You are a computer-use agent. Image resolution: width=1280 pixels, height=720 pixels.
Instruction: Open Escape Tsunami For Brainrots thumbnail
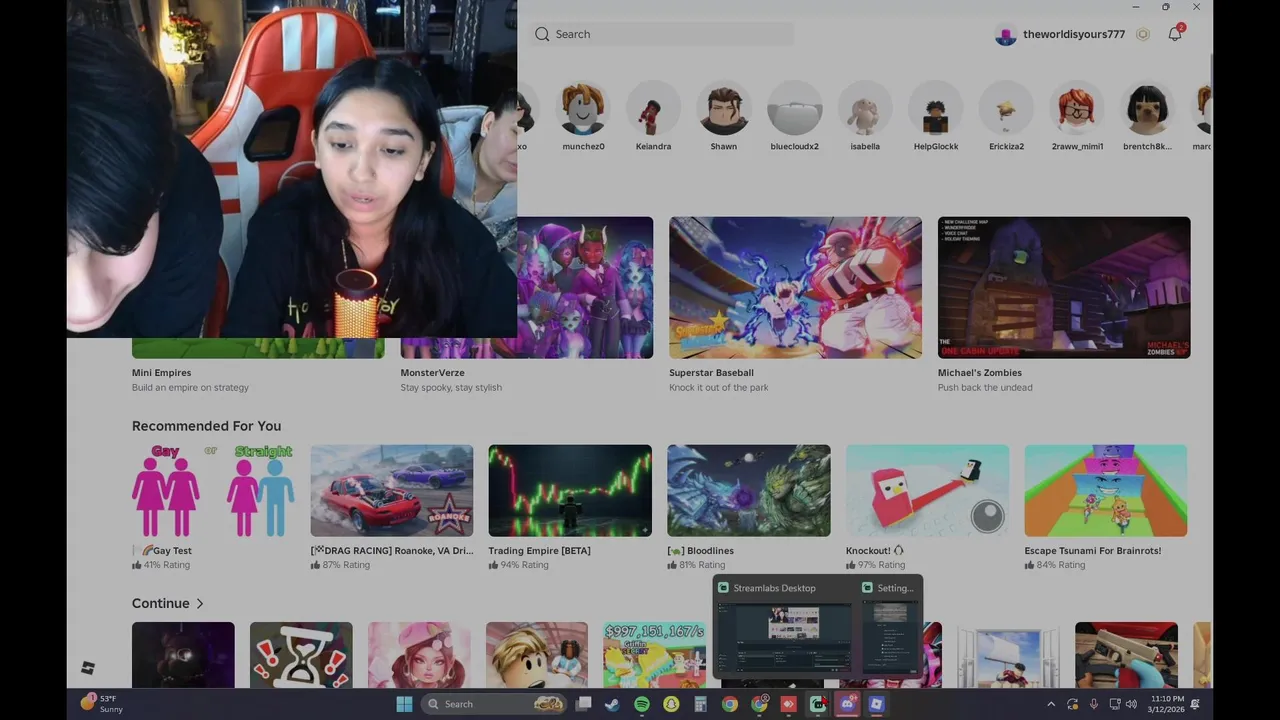(x=1106, y=491)
